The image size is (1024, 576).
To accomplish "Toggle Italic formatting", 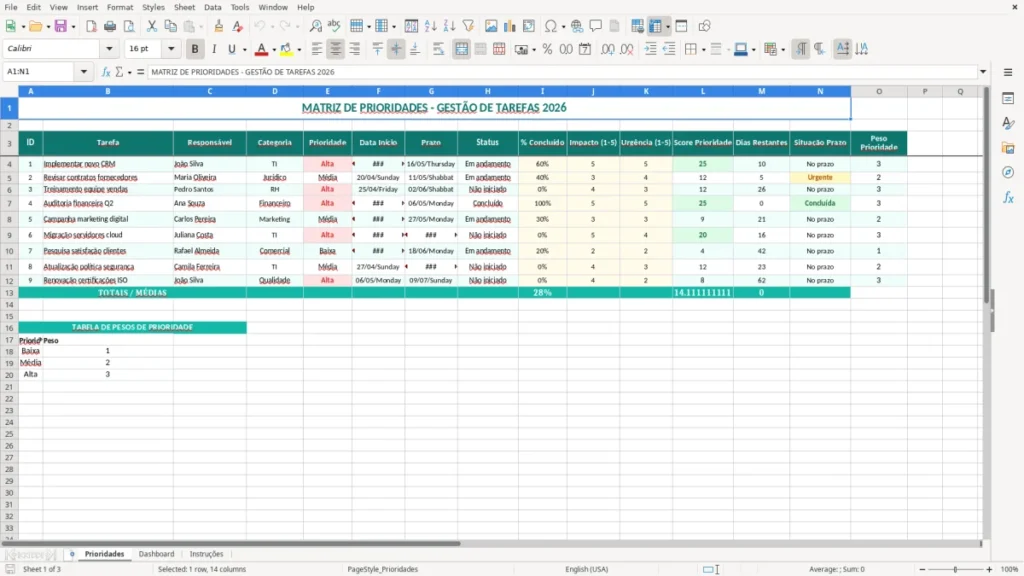I will coord(214,49).
